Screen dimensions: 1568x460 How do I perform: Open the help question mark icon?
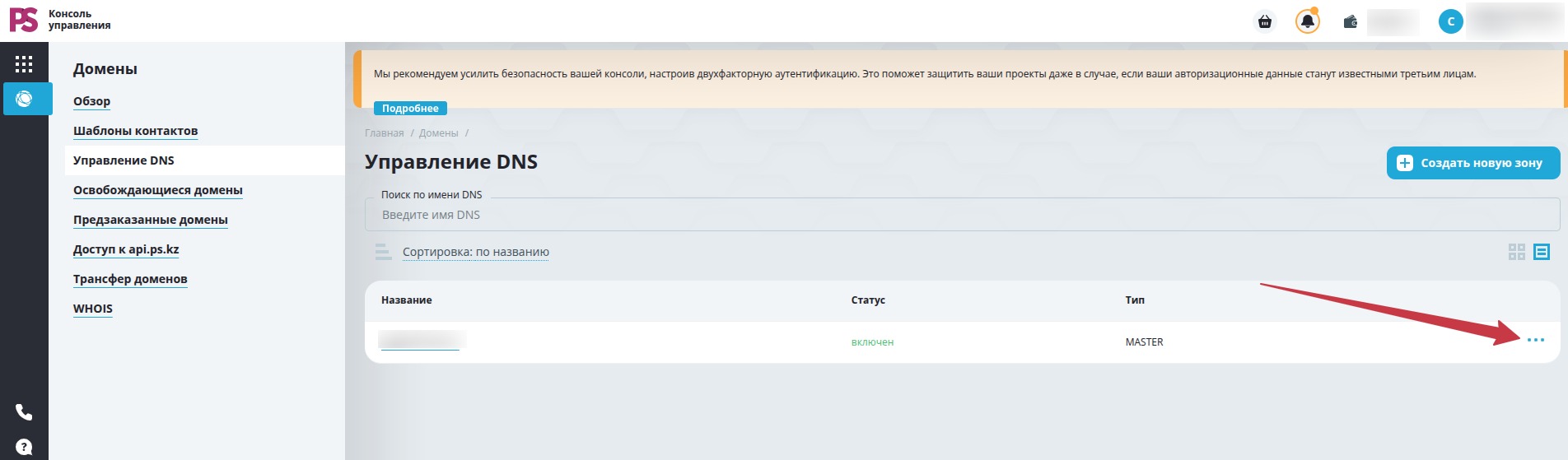click(24, 447)
